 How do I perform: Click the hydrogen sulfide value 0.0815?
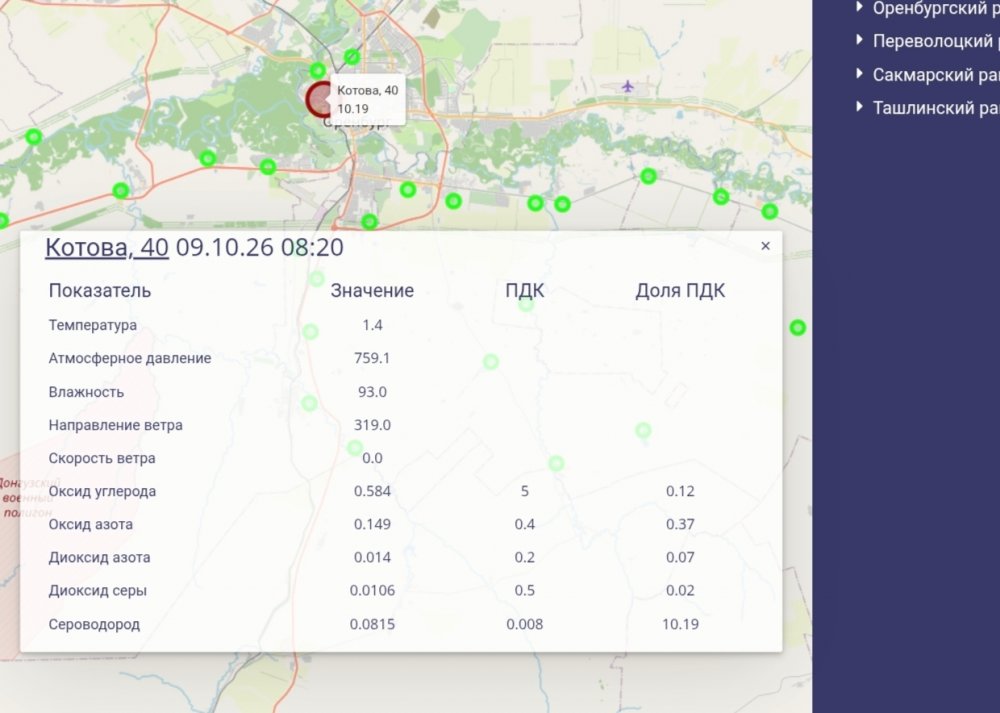[x=372, y=624]
